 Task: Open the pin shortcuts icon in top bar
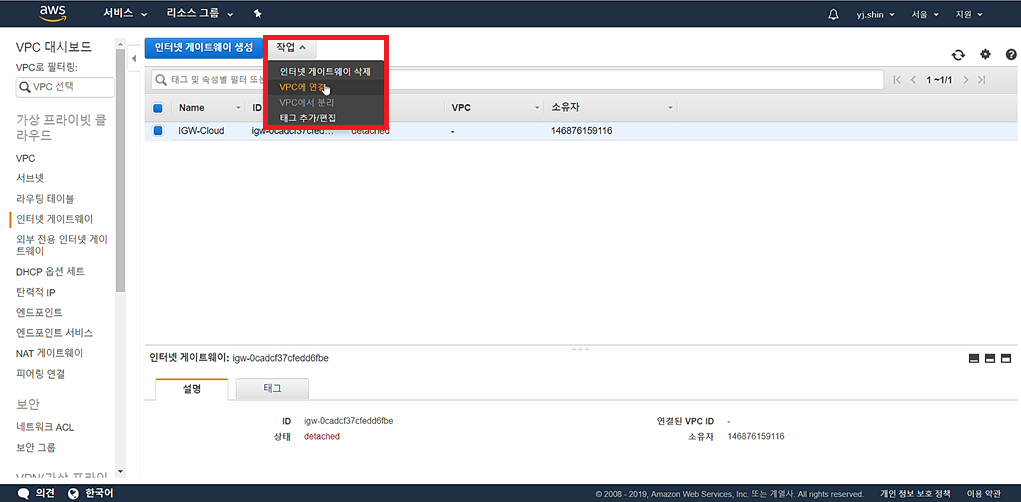coord(257,14)
